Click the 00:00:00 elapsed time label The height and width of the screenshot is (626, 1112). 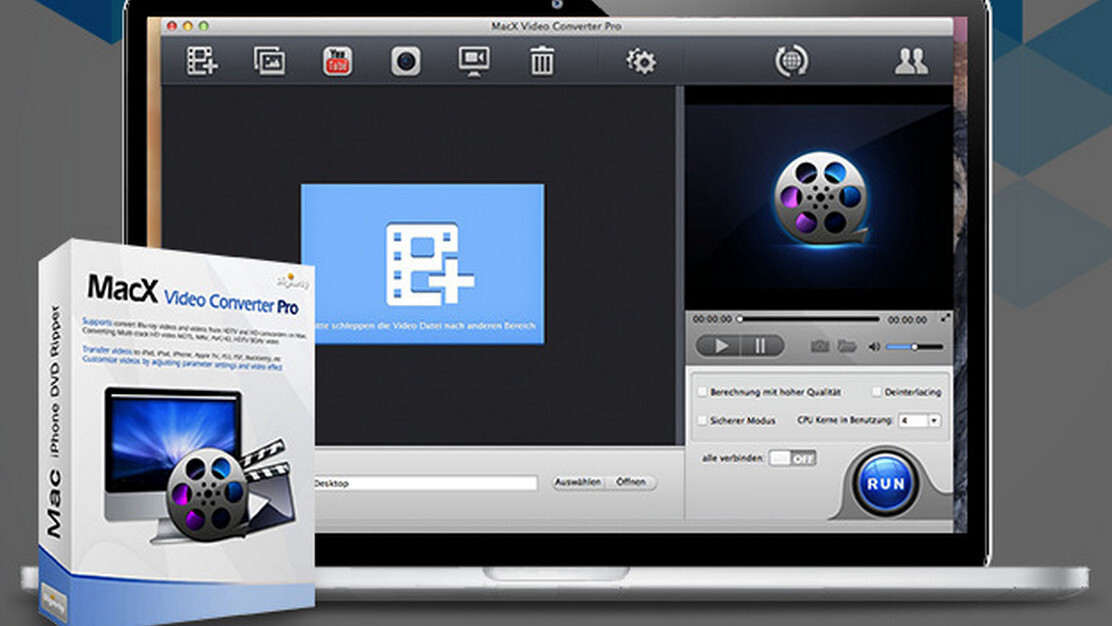pos(712,320)
